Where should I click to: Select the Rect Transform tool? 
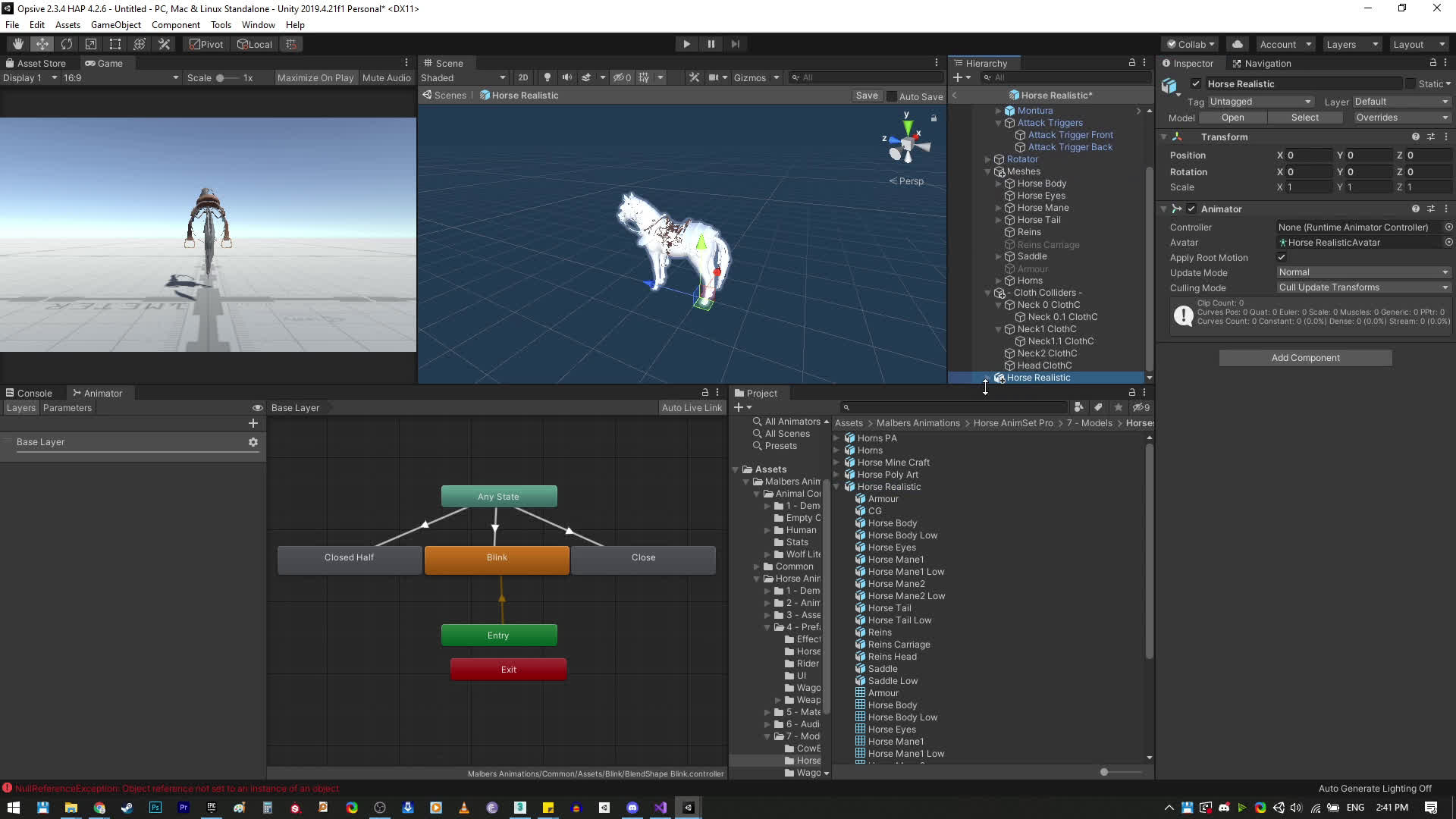point(115,44)
